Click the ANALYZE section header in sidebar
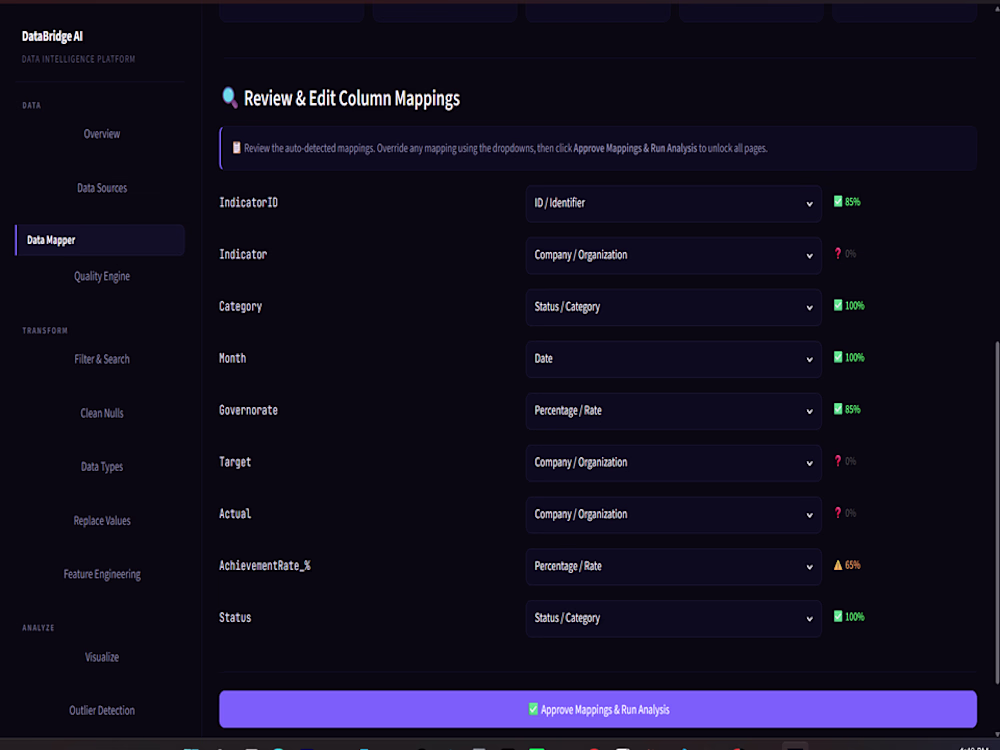Viewport: 1000px width, 750px height. point(38,628)
